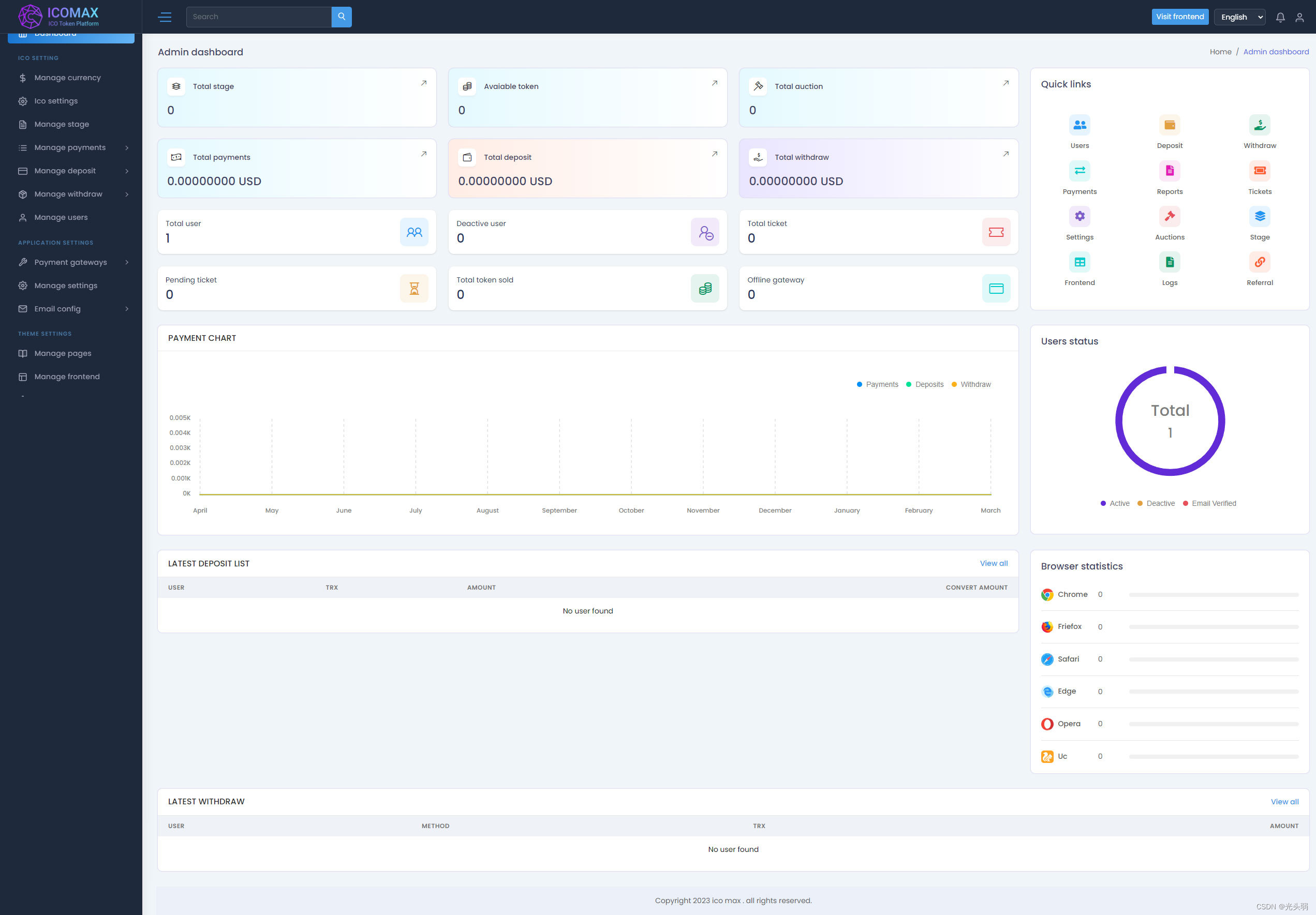The height and width of the screenshot is (915, 1316).
Task: Click the Reports quick link icon
Action: [1169, 171]
